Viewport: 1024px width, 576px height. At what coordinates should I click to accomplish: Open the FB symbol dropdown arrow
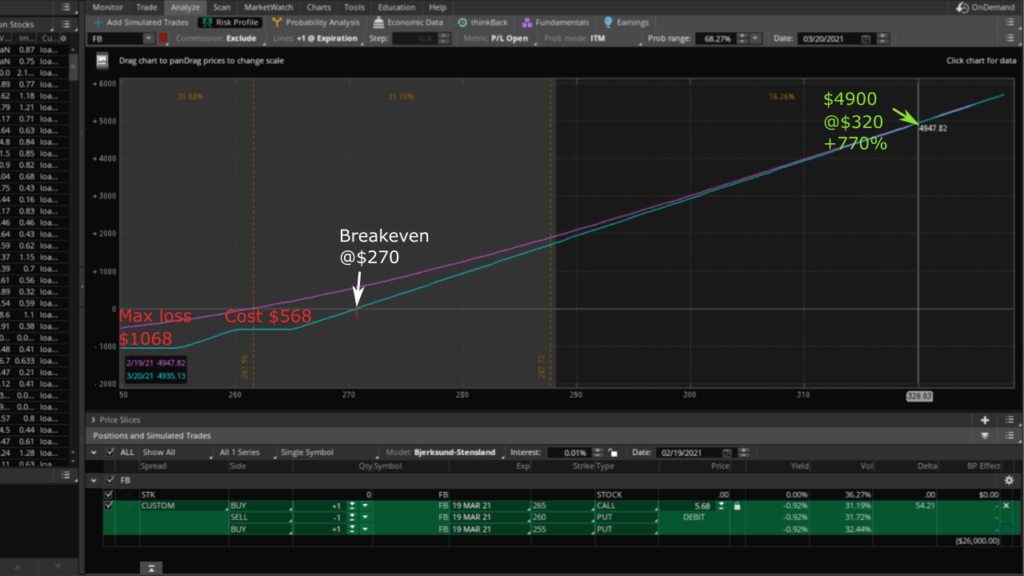(x=148, y=39)
